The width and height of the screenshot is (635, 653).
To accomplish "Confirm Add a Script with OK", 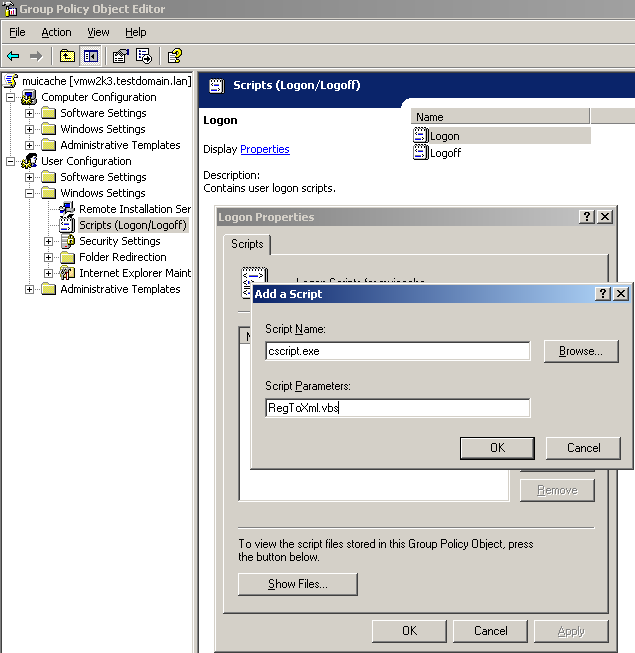I will [x=497, y=448].
